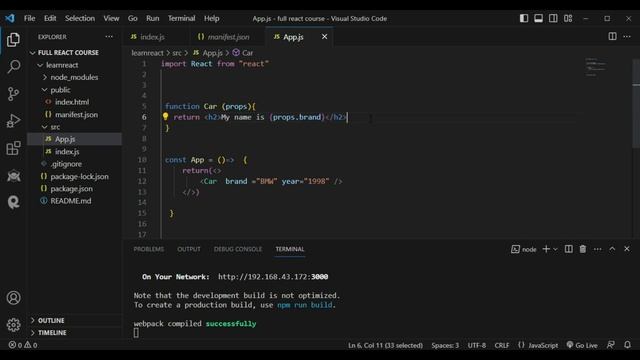Open the File menu
640x360 pixels.
coord(29,18)
